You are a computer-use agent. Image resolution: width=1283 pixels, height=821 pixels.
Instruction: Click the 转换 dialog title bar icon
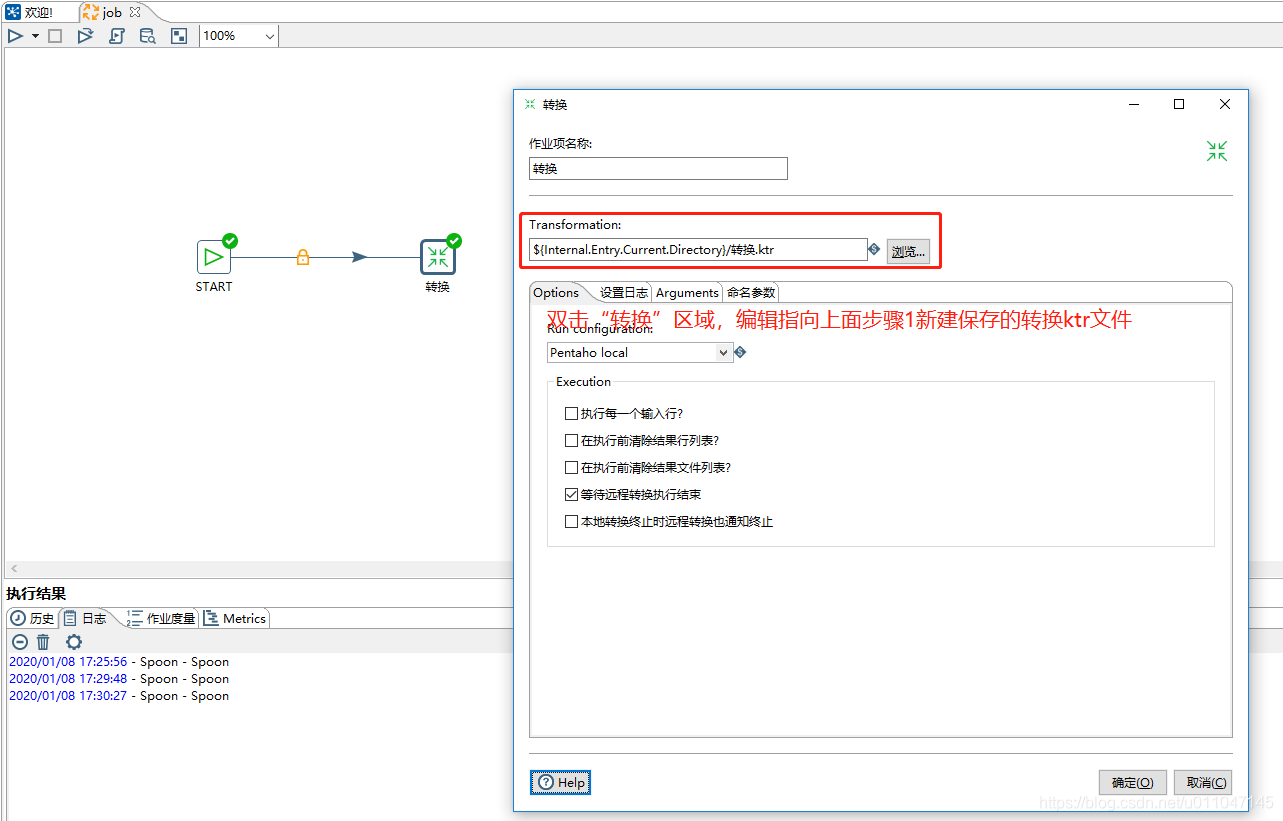coord(530,104)
